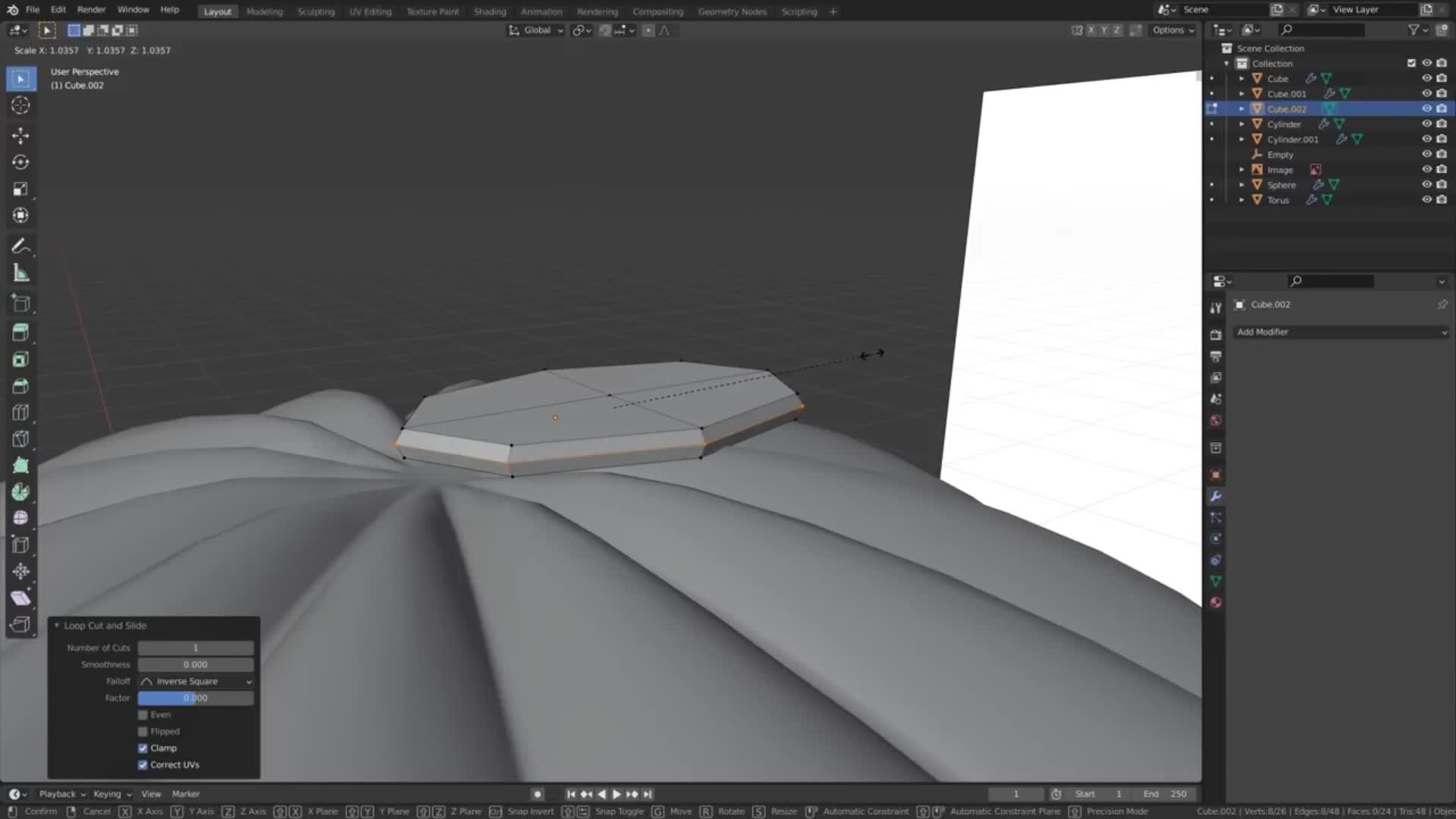Expand the Sphere object in outliner
This screenshot has height=819, width=1456.
1241,185
